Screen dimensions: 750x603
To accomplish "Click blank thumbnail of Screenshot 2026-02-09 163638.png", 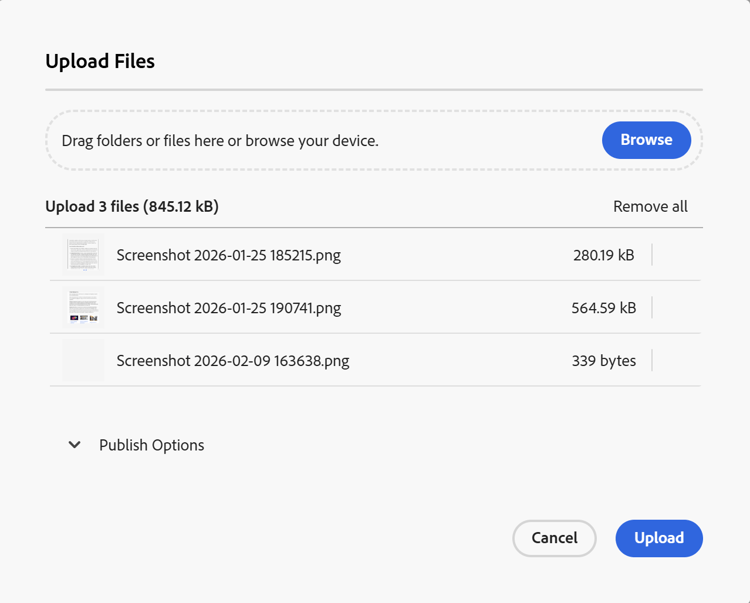I will (x=83, y=360).
